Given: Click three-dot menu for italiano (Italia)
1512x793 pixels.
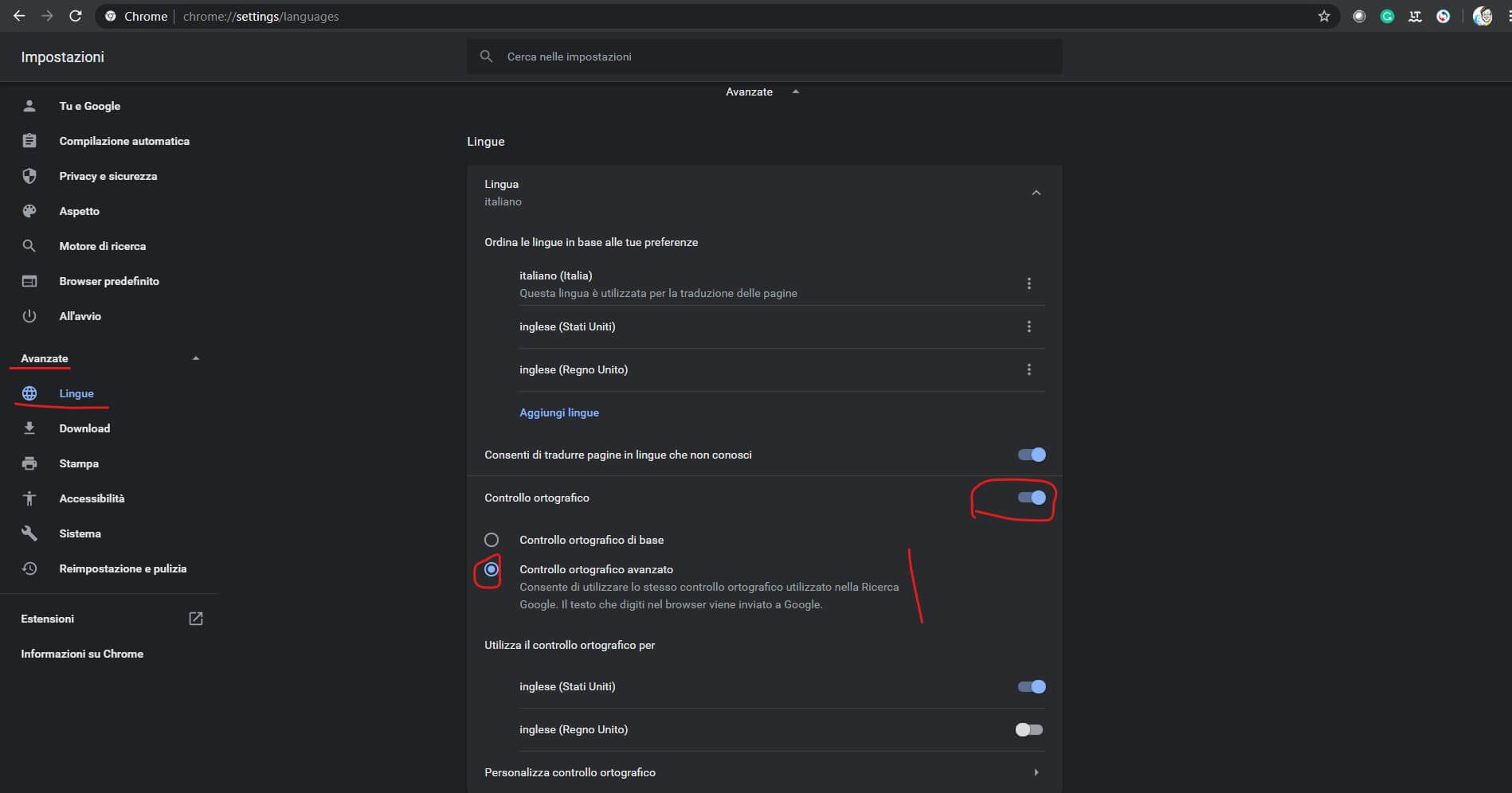Looking at the screenshot, I should click(x=1028, y=283).
